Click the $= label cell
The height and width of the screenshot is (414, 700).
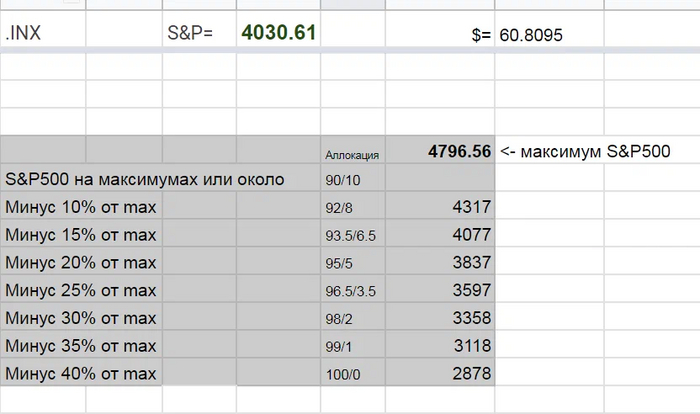pyautogui.click(x=440, y=34)
